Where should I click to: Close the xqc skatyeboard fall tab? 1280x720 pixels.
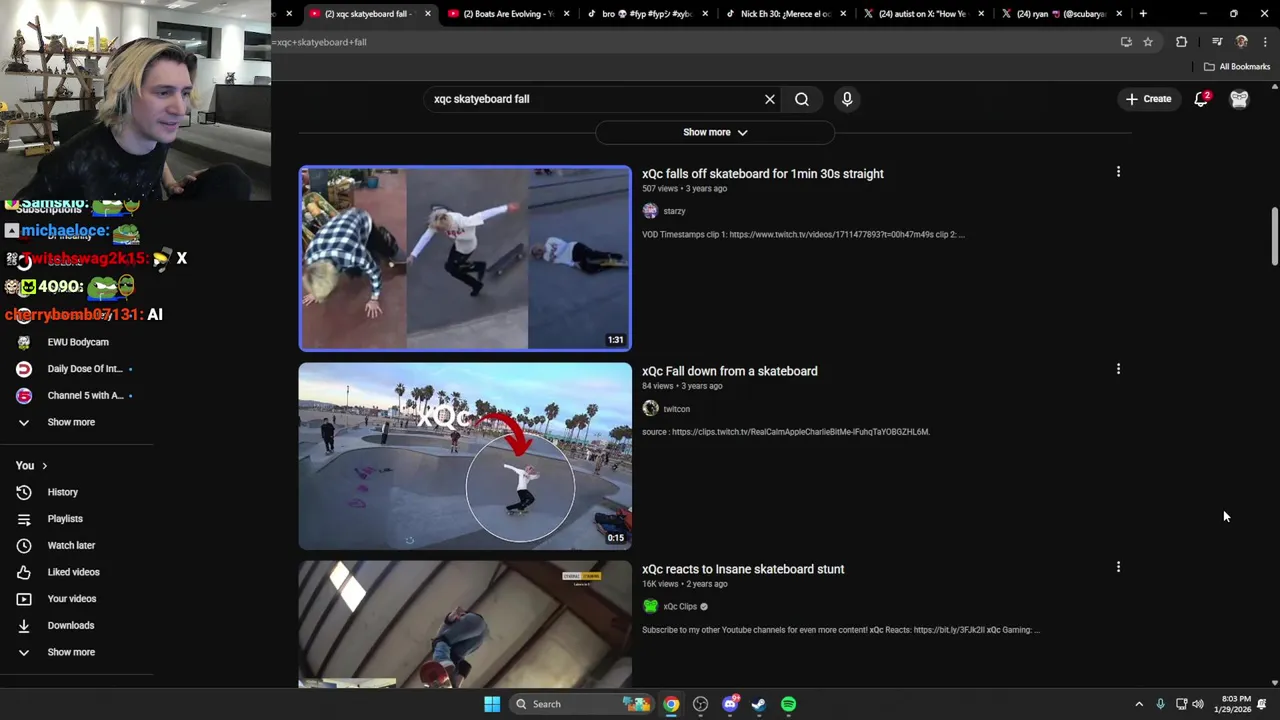coord(428,14)
